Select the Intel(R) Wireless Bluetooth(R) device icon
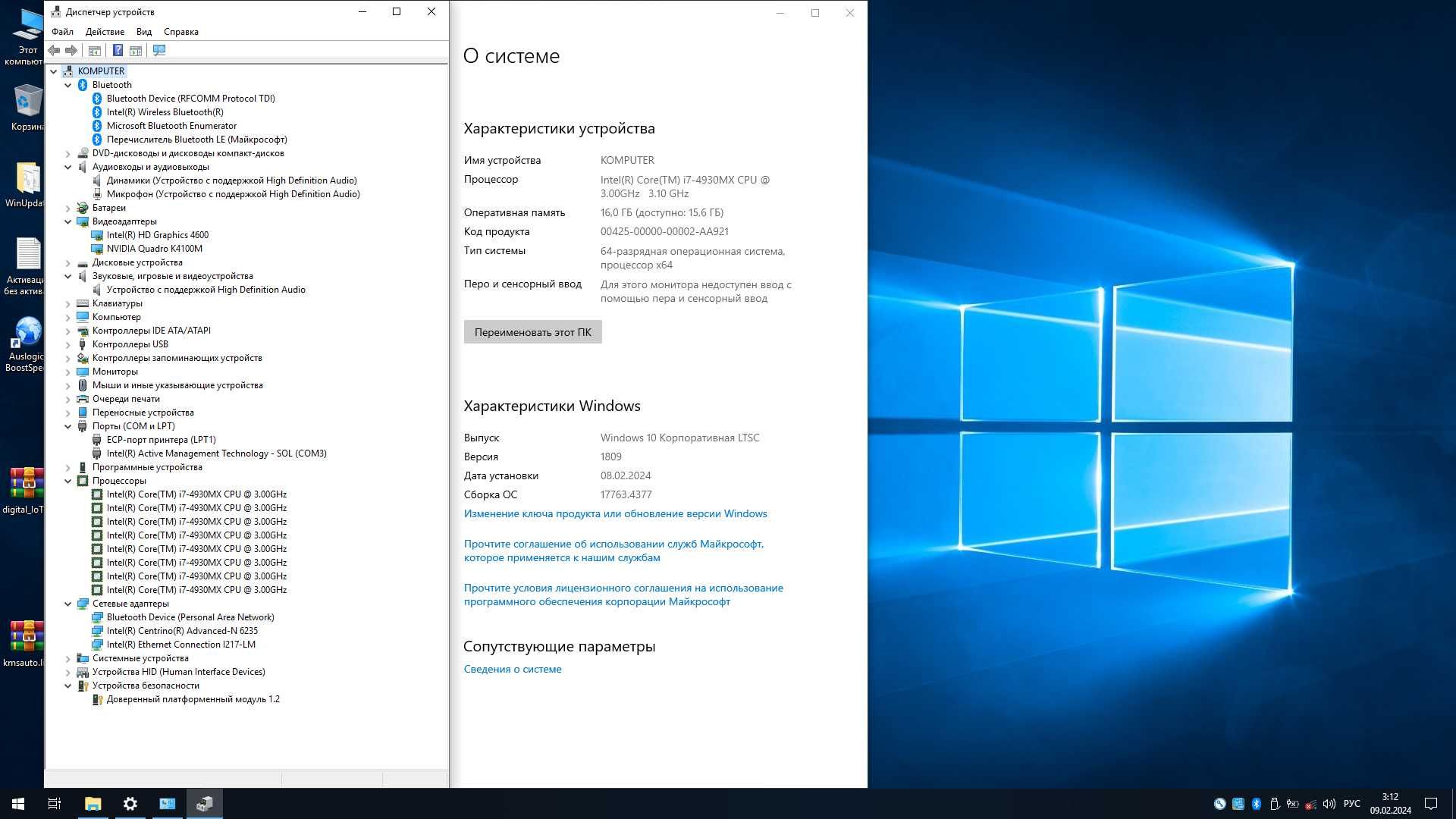Image resolution: width=1456 pixels, height=819 pixels. [97, 112]
